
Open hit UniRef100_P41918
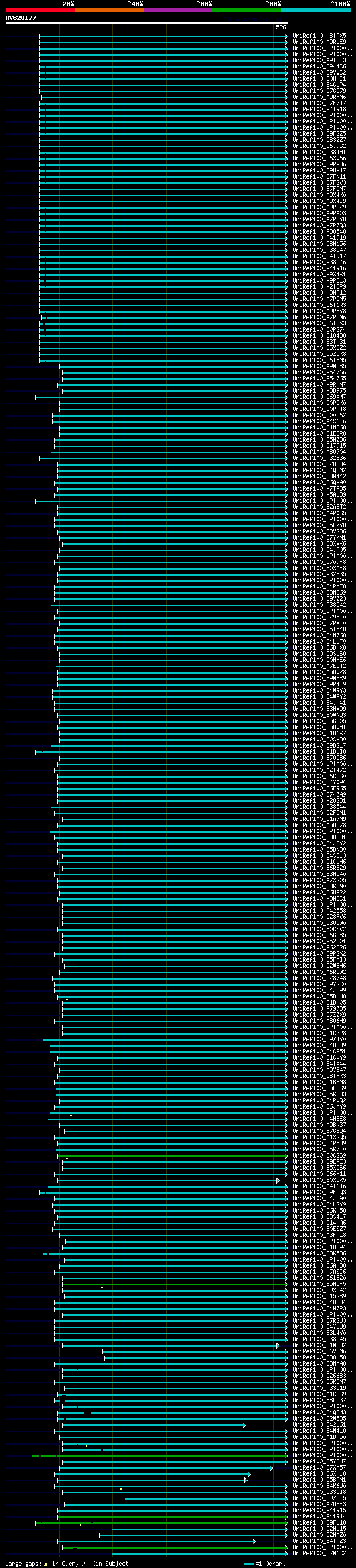pos(319,110)
